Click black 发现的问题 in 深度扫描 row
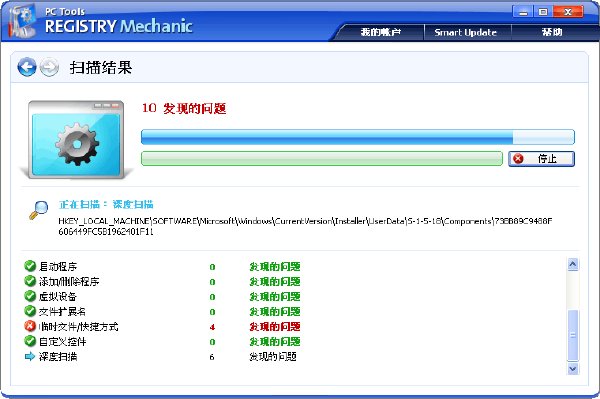Image resolution: width=600 pixels, height=399 pixels. [273, 357]
